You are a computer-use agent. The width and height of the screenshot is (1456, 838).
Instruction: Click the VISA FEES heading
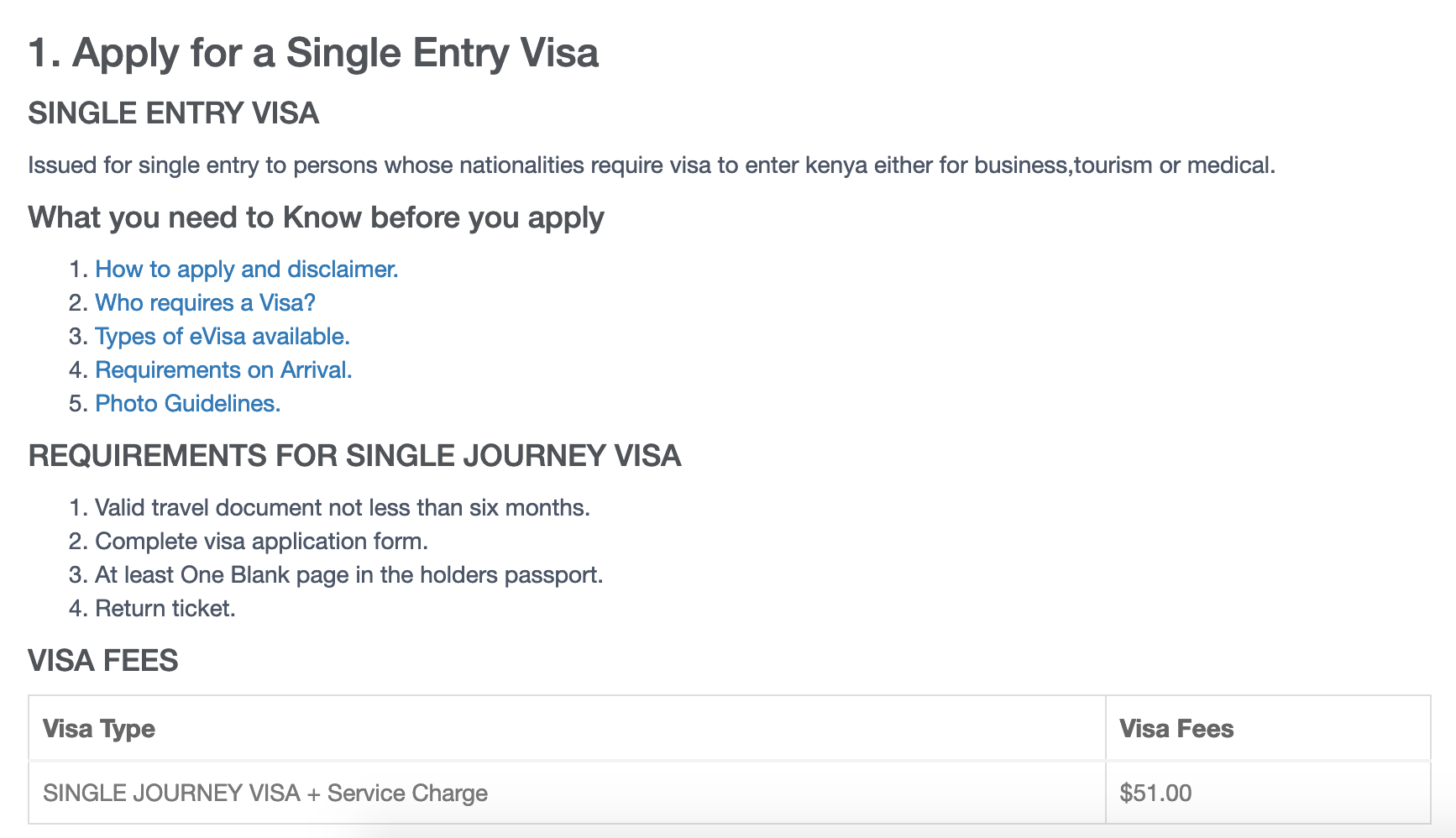coord(103,661)
